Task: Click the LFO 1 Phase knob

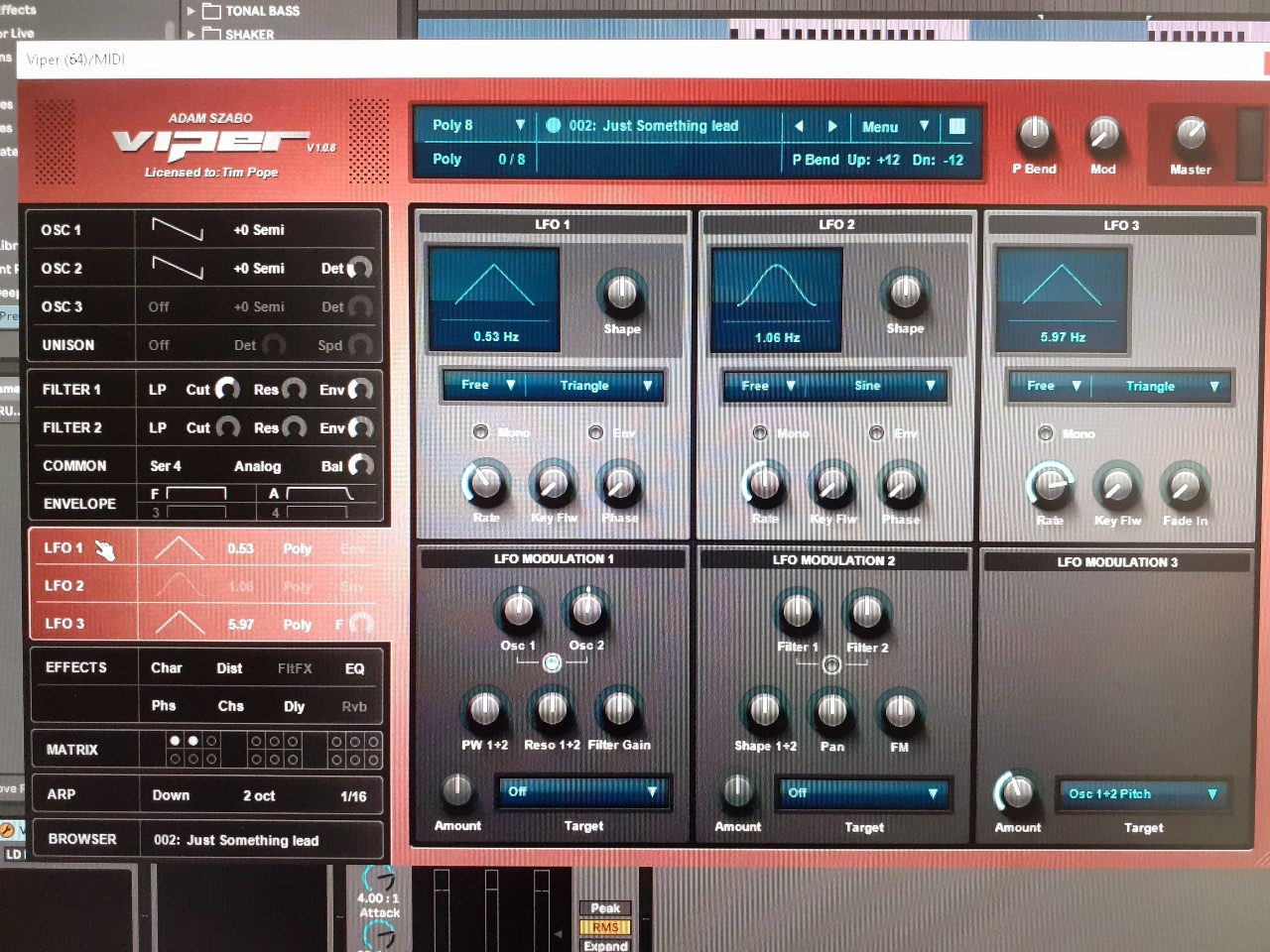Action: tap(620, 483)
